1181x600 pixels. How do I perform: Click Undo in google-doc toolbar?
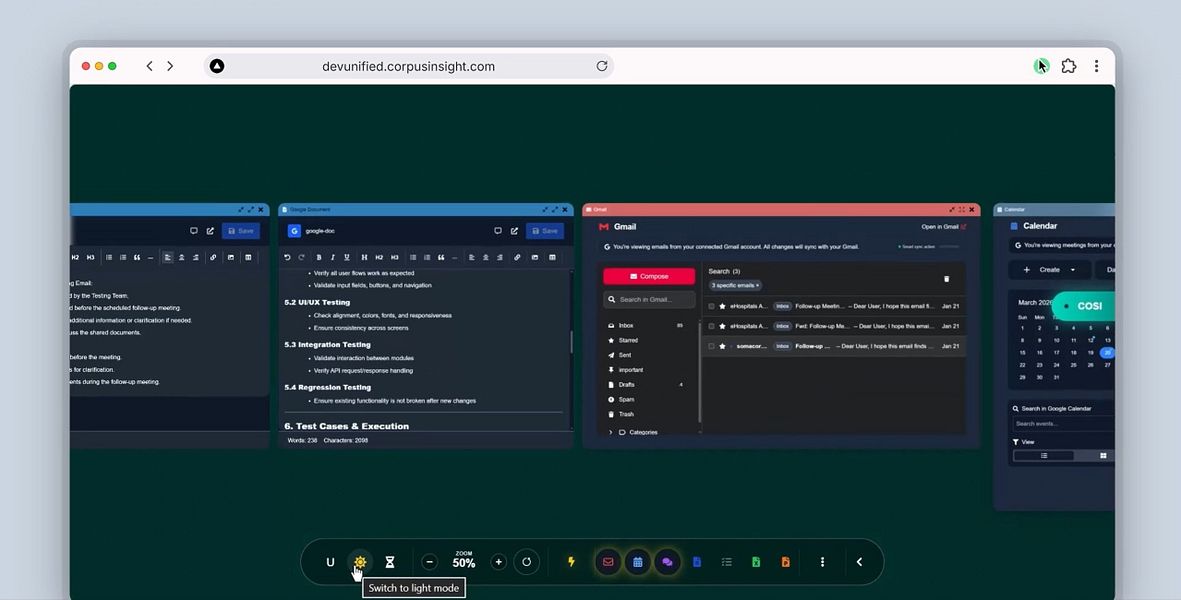287,257
